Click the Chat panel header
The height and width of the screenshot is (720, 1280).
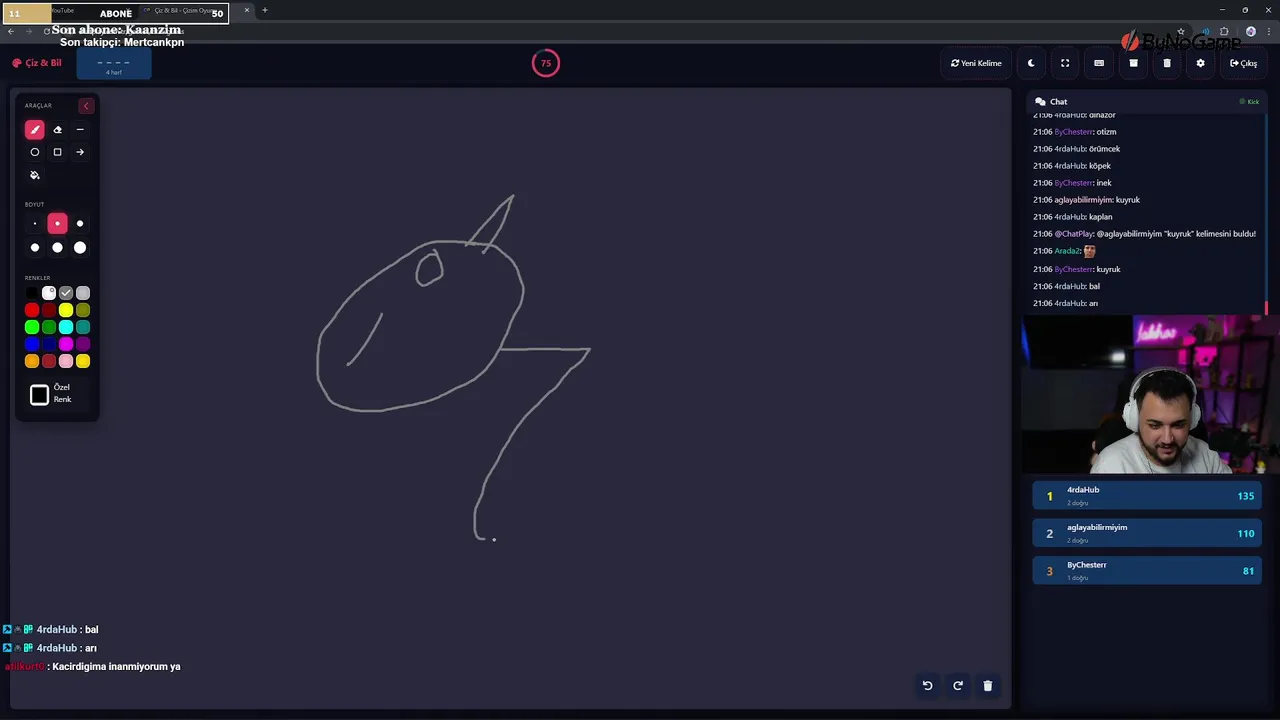1147,101
